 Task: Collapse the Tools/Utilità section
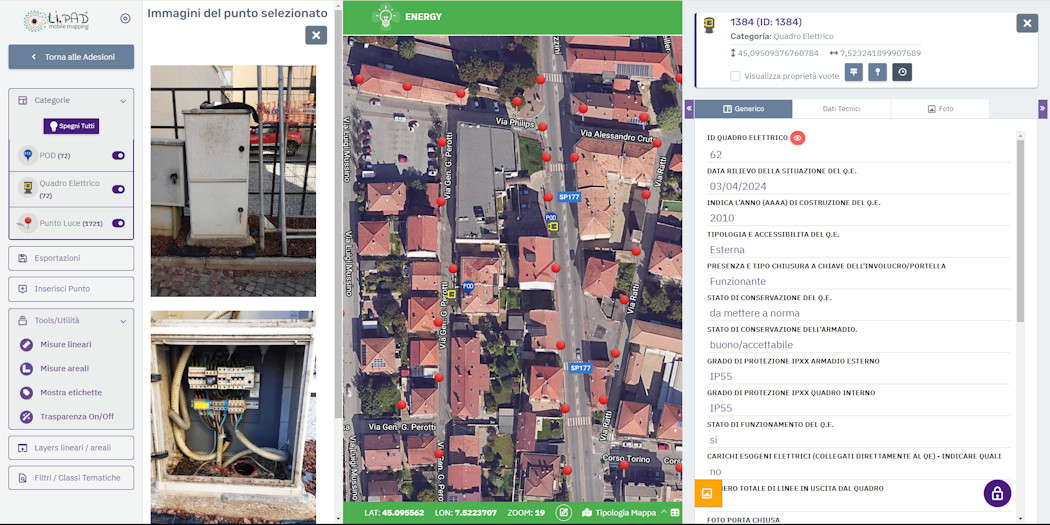coord(123,321)
